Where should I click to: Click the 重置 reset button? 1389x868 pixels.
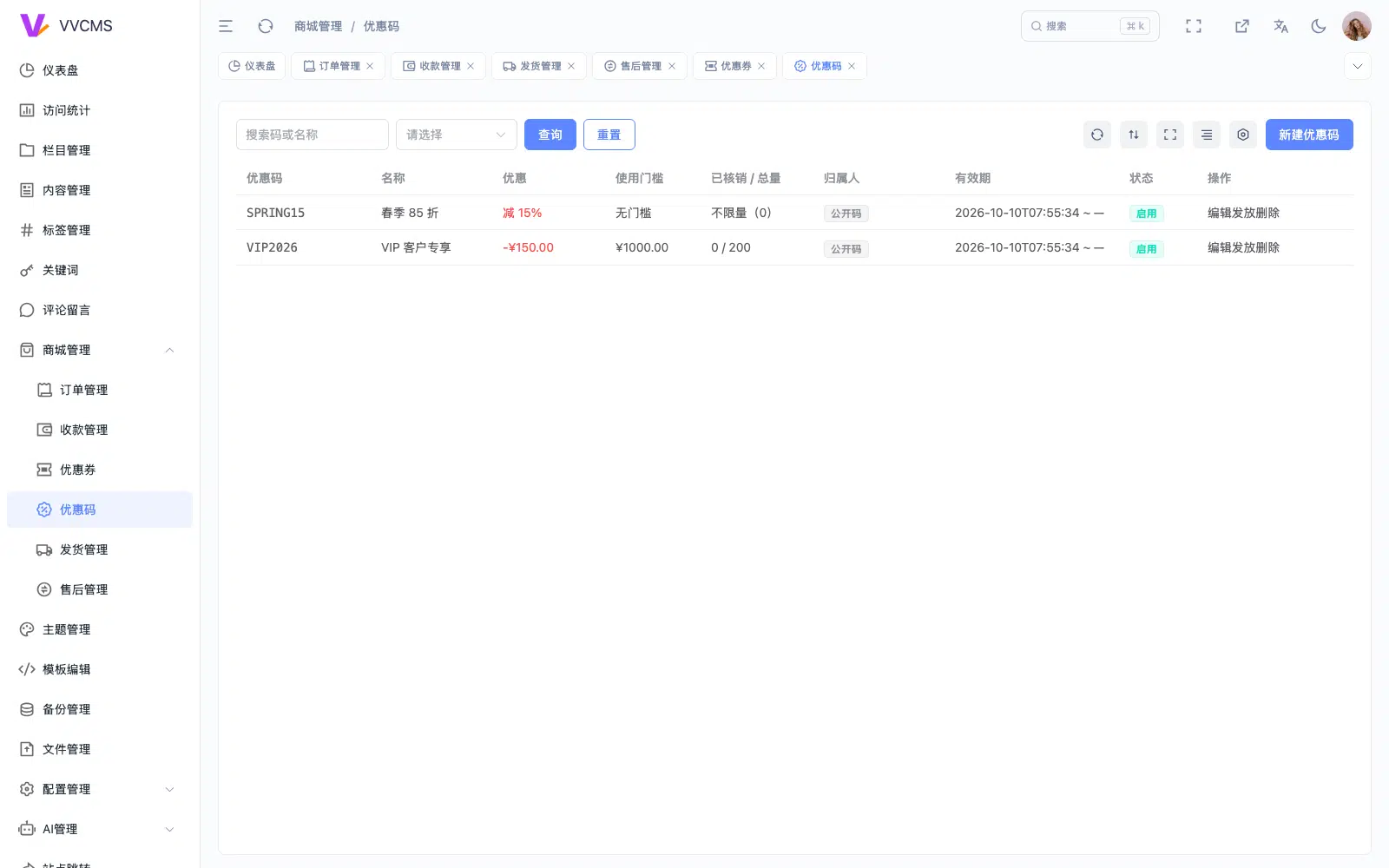click(x=609, y=135)
